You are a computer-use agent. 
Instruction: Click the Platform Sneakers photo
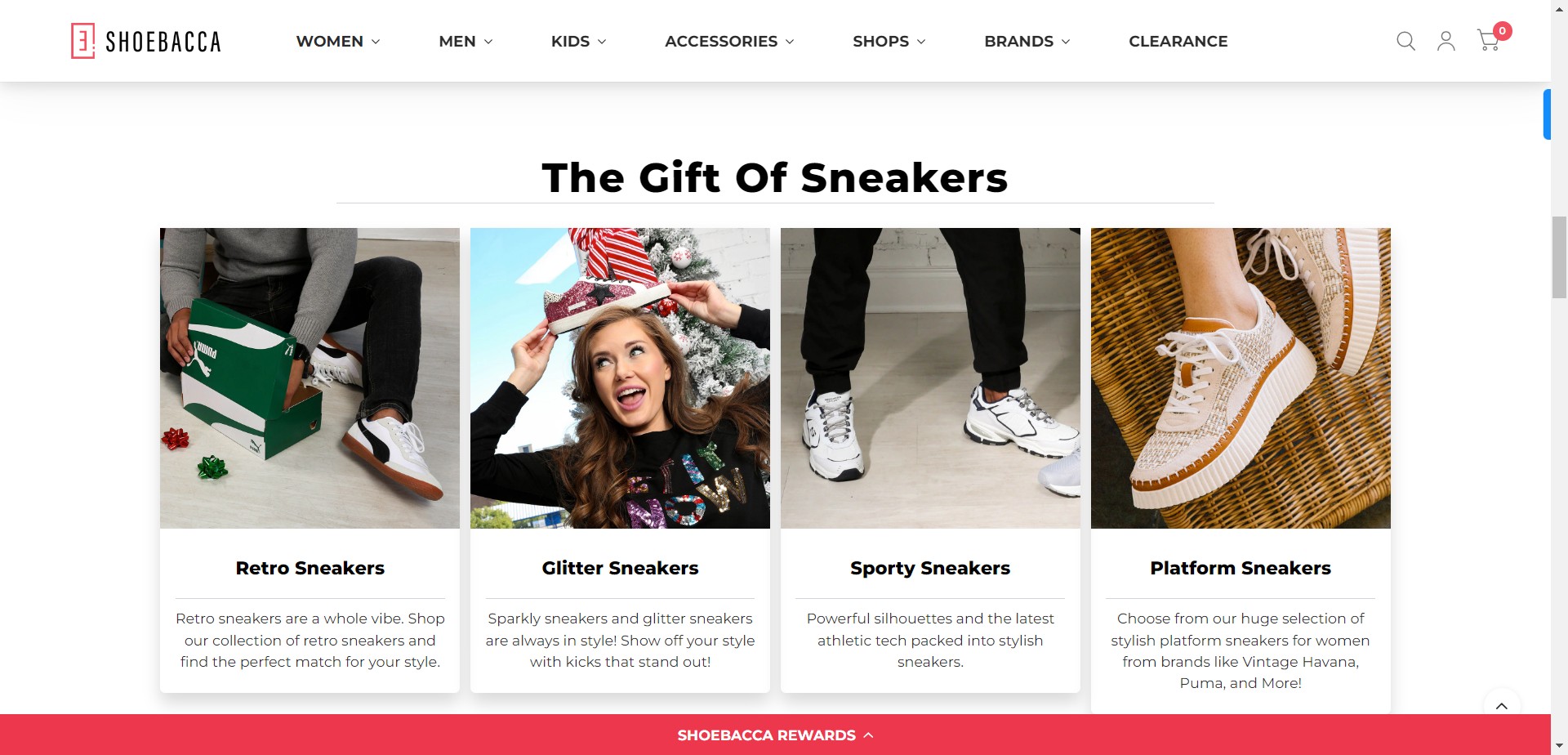(1241, 378)
